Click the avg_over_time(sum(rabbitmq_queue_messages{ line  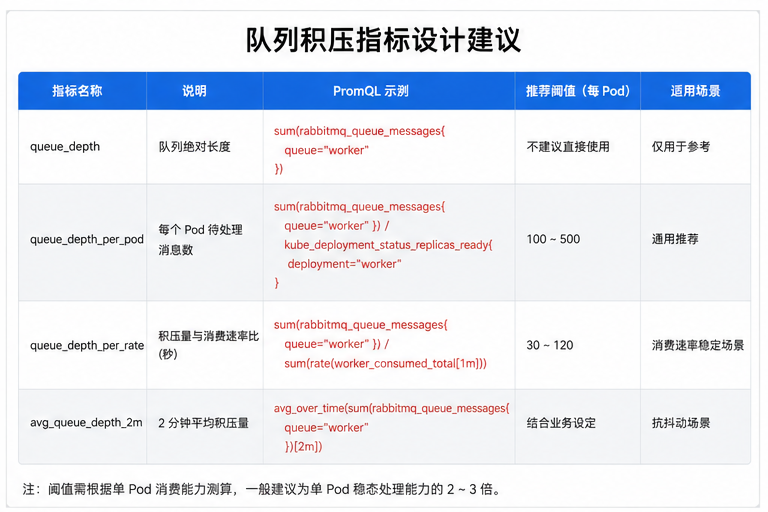click(391, 409)
